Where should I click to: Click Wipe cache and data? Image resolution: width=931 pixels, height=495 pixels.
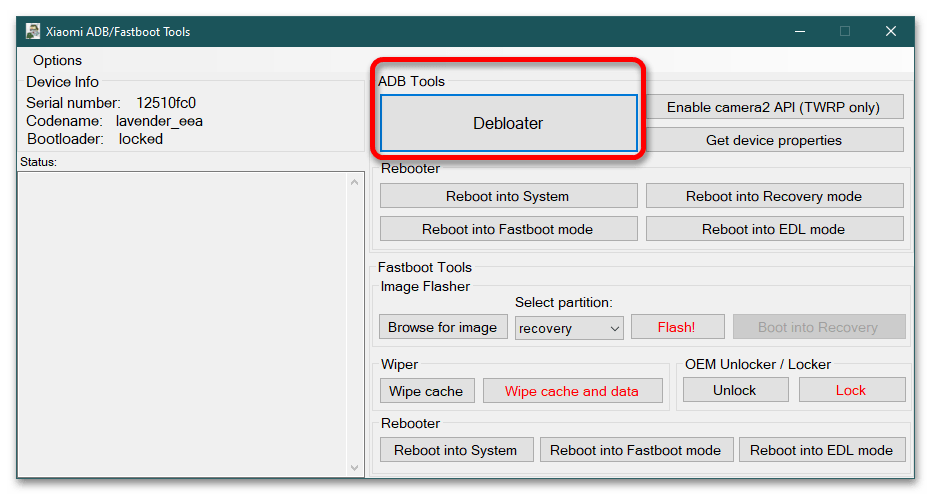pyautogui.click(x=572, y=391)
